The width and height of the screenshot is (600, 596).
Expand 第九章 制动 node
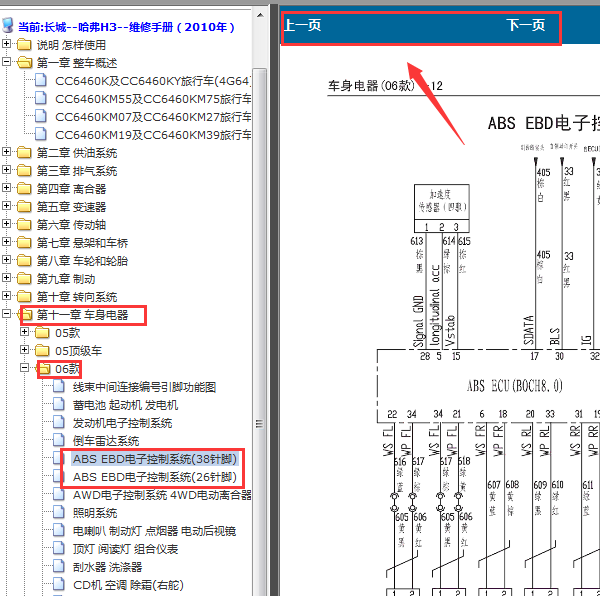pyautogui.click(x=7, y=277)
